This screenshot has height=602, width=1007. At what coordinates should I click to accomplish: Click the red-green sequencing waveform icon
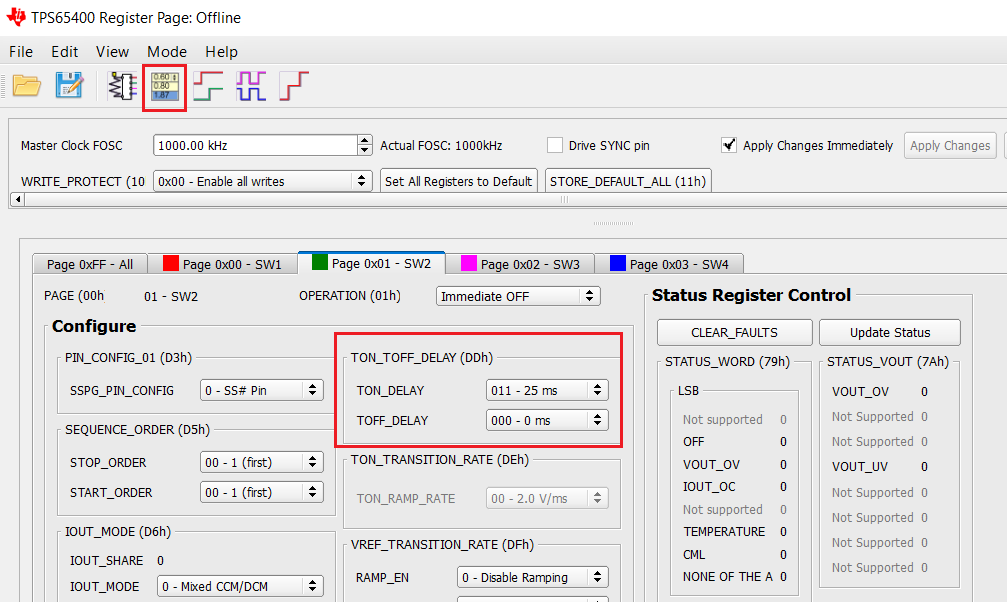(x=208, y=86)
